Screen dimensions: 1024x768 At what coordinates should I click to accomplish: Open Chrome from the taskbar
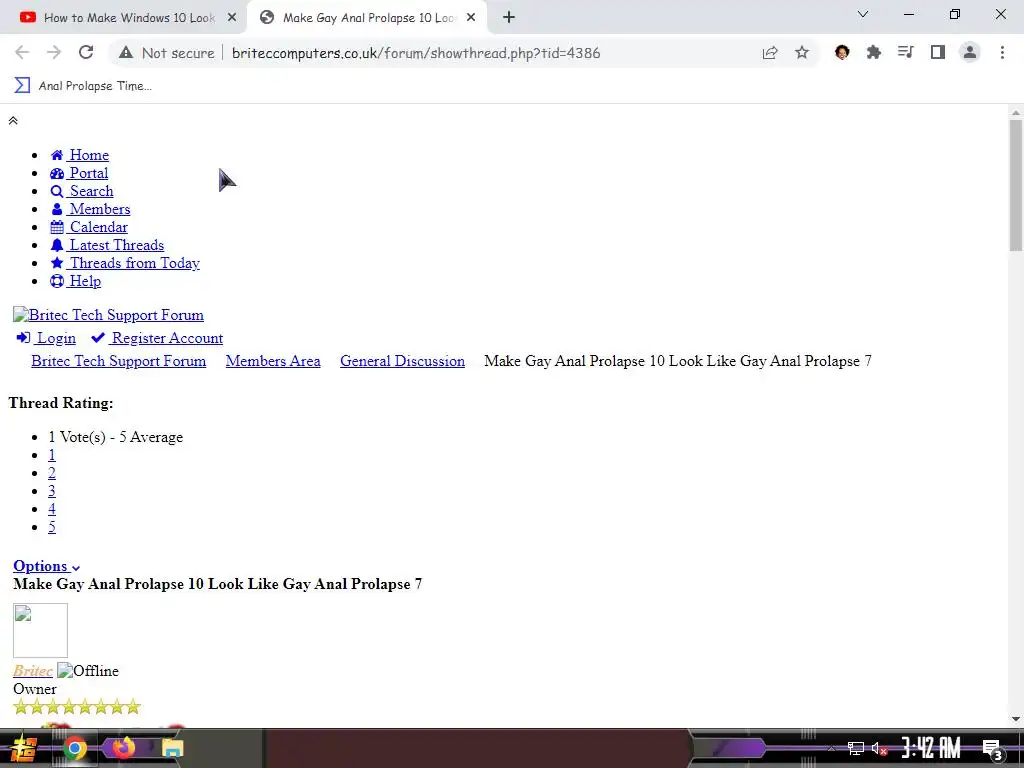click(74, 748)
